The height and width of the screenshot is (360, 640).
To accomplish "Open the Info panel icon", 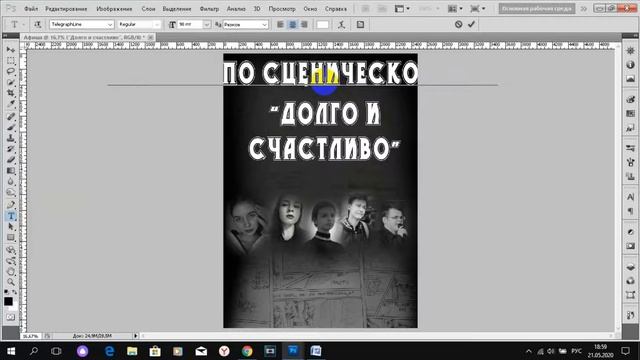I will [630, 64].
